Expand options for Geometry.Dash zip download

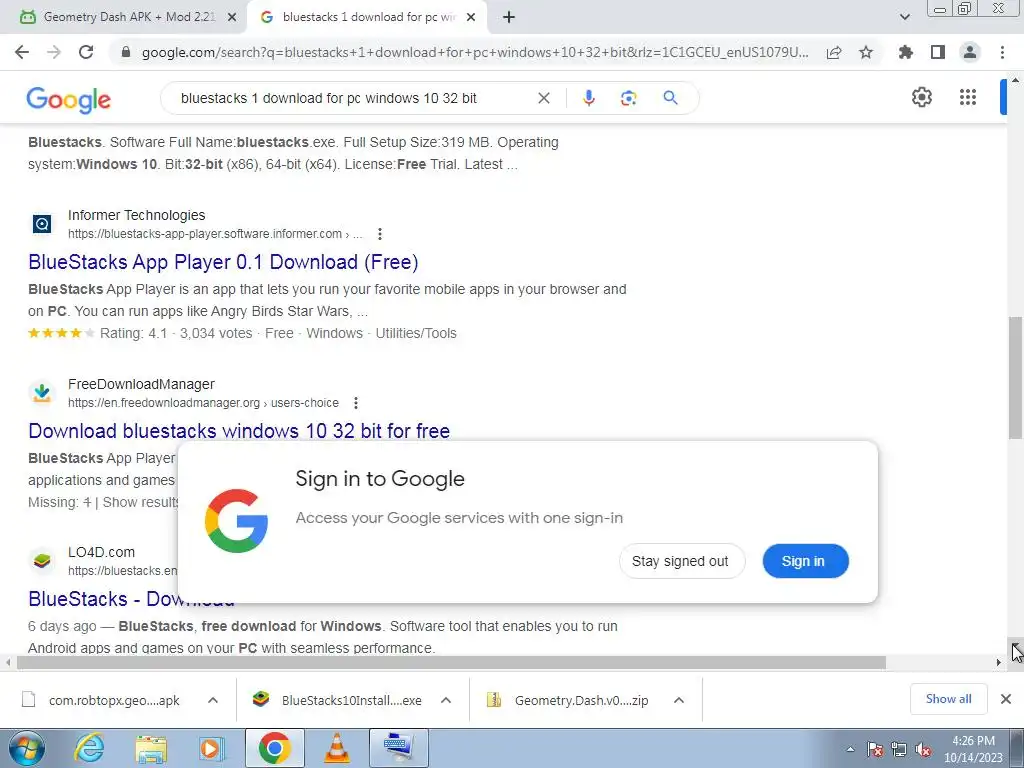coord(679,700)
